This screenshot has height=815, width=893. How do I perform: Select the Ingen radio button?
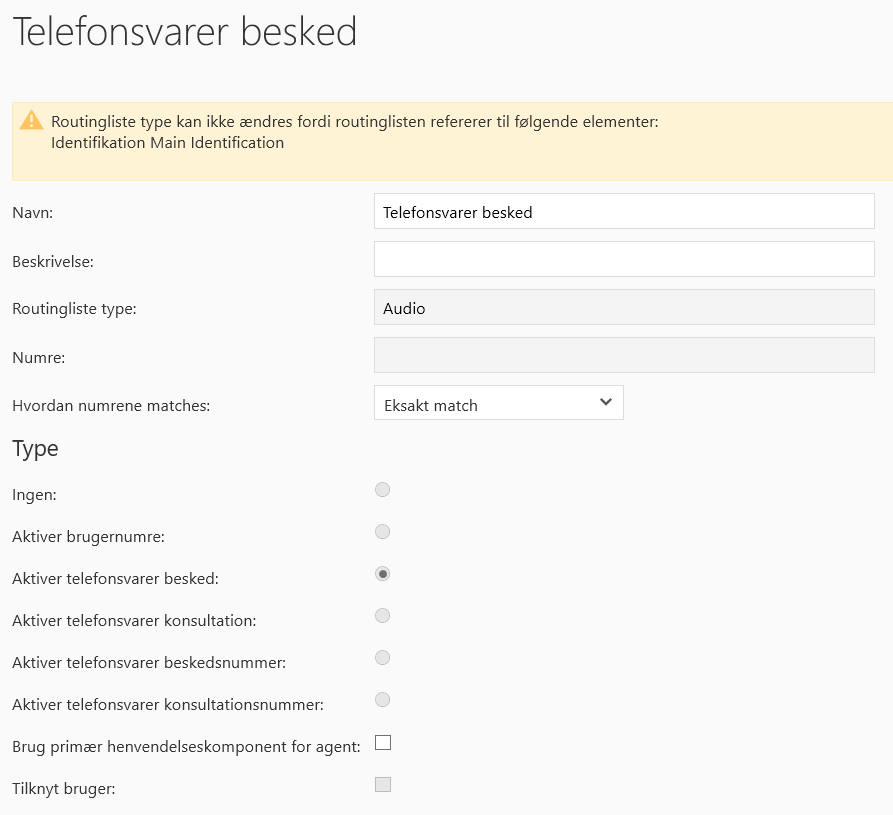pyautogui.click(x=382, y=490)
